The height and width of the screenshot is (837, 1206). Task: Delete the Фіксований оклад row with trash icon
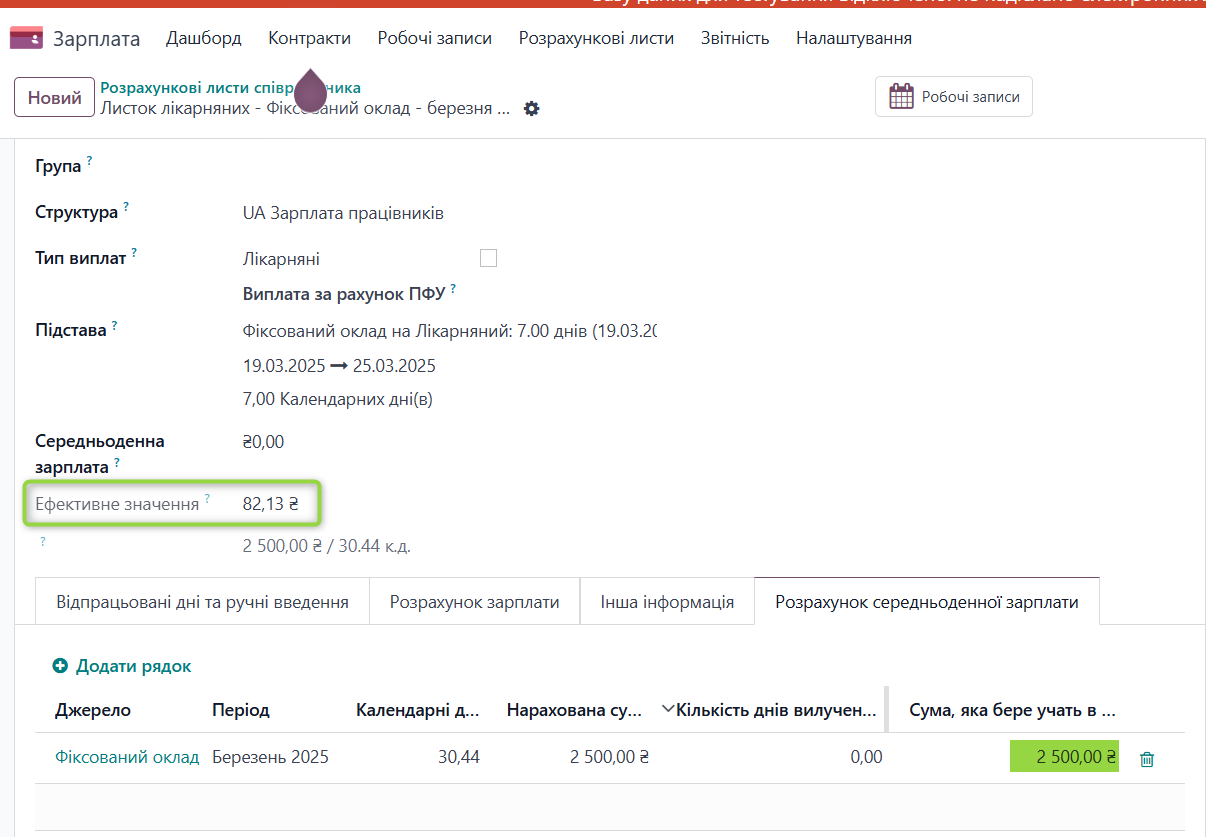point(1147,759)
